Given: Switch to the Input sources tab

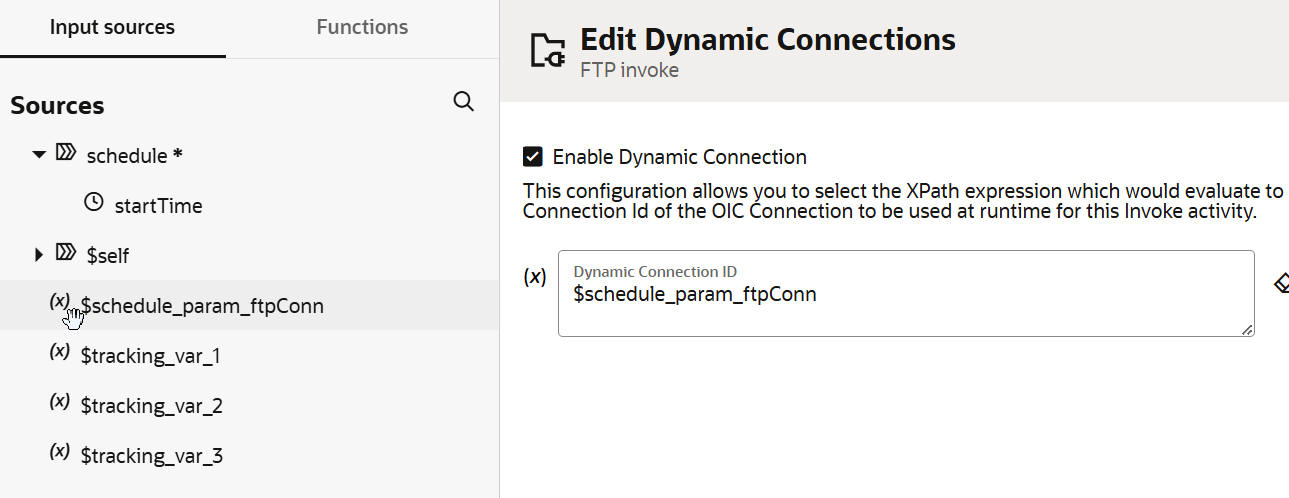Looking at the screenshot, I should (112, 28).
